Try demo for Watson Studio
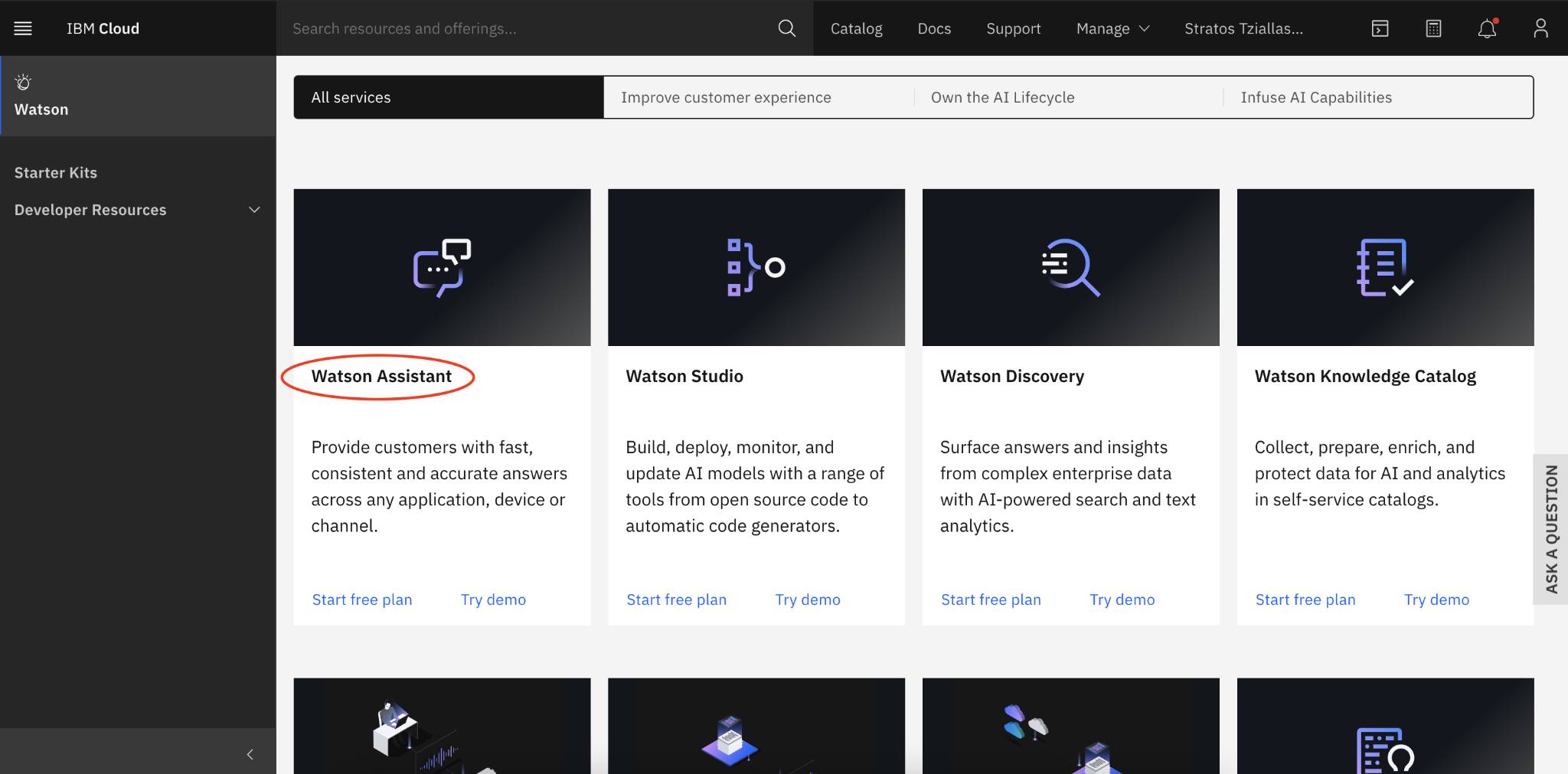Viewport: 1568px width, 774px height. point(808,599)
